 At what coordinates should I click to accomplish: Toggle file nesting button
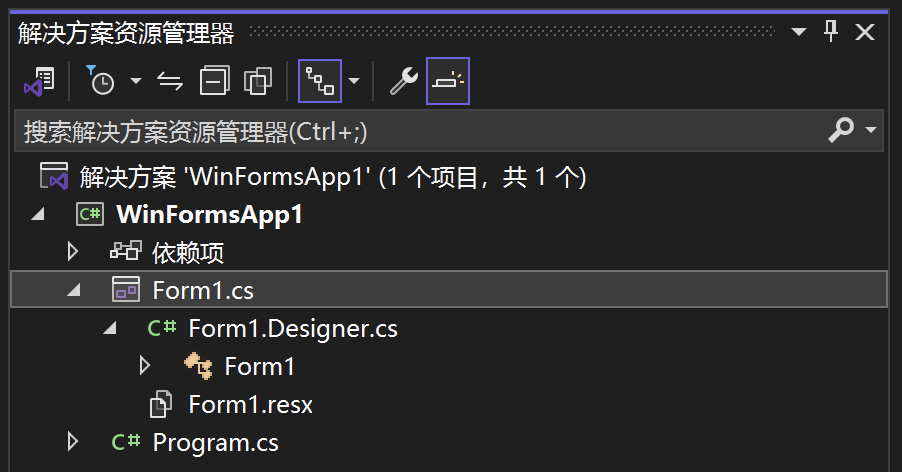coord(320,81)
